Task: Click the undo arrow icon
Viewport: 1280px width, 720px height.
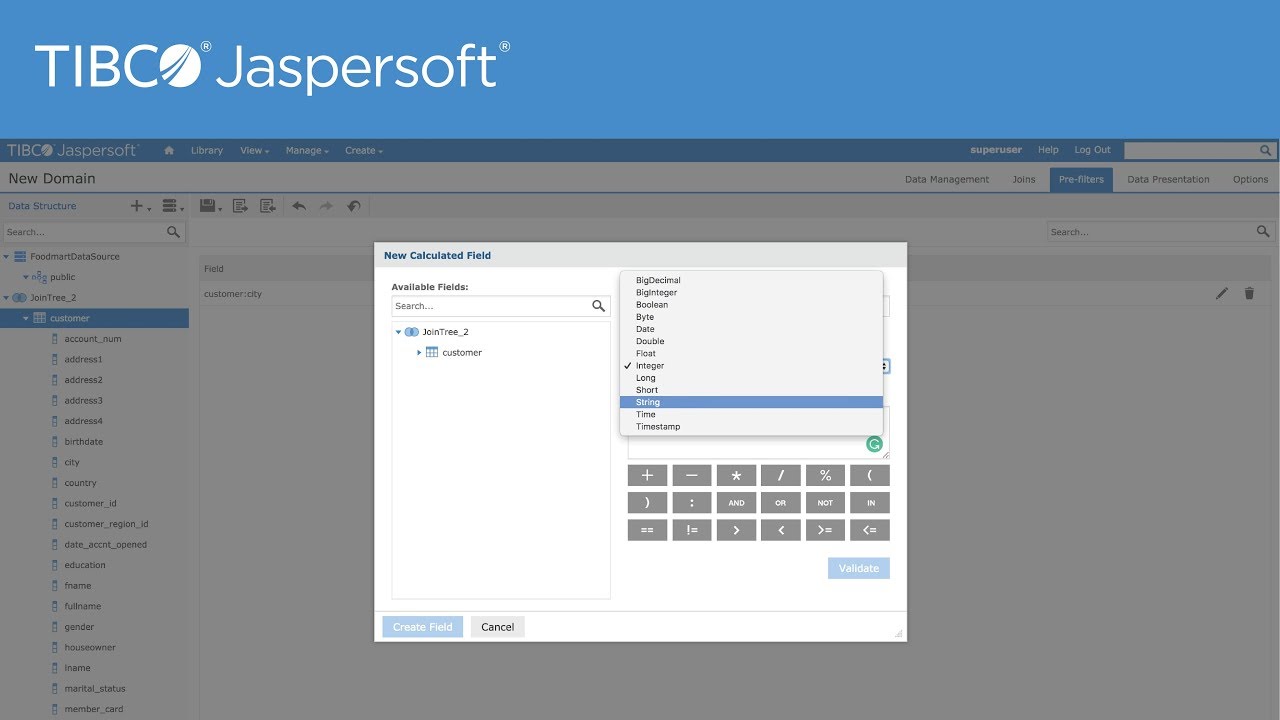Action: [299, 206]
